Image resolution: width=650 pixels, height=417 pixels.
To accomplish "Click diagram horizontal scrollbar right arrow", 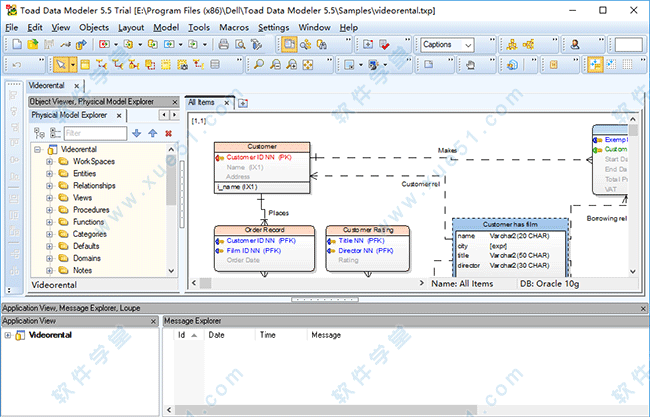I will pyautogui.click(x=422, y=283).
